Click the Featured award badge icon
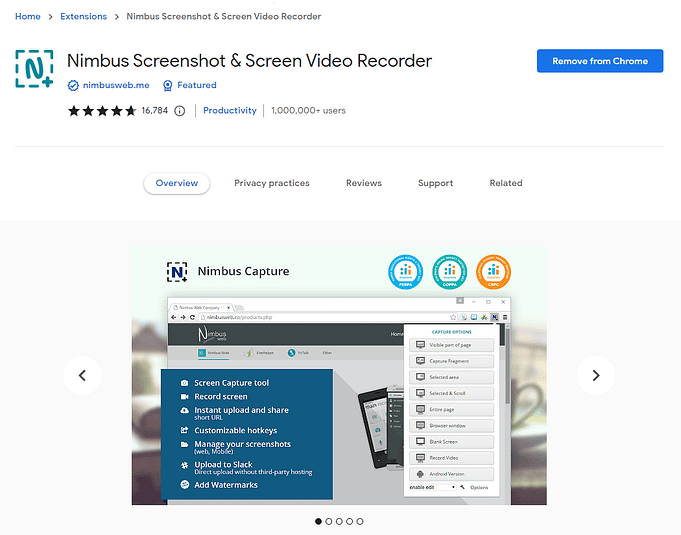This screenshot has height=535, width=681. tap(167, 86)
